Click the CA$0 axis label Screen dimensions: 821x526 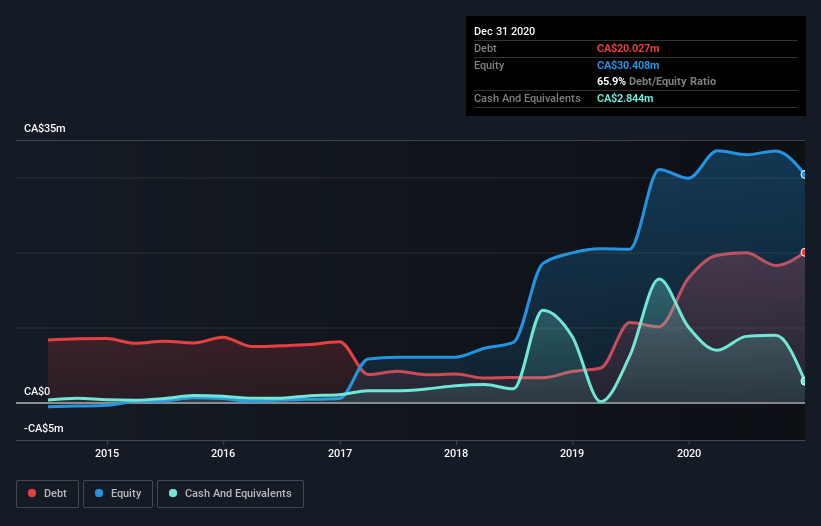click(37, 391)
